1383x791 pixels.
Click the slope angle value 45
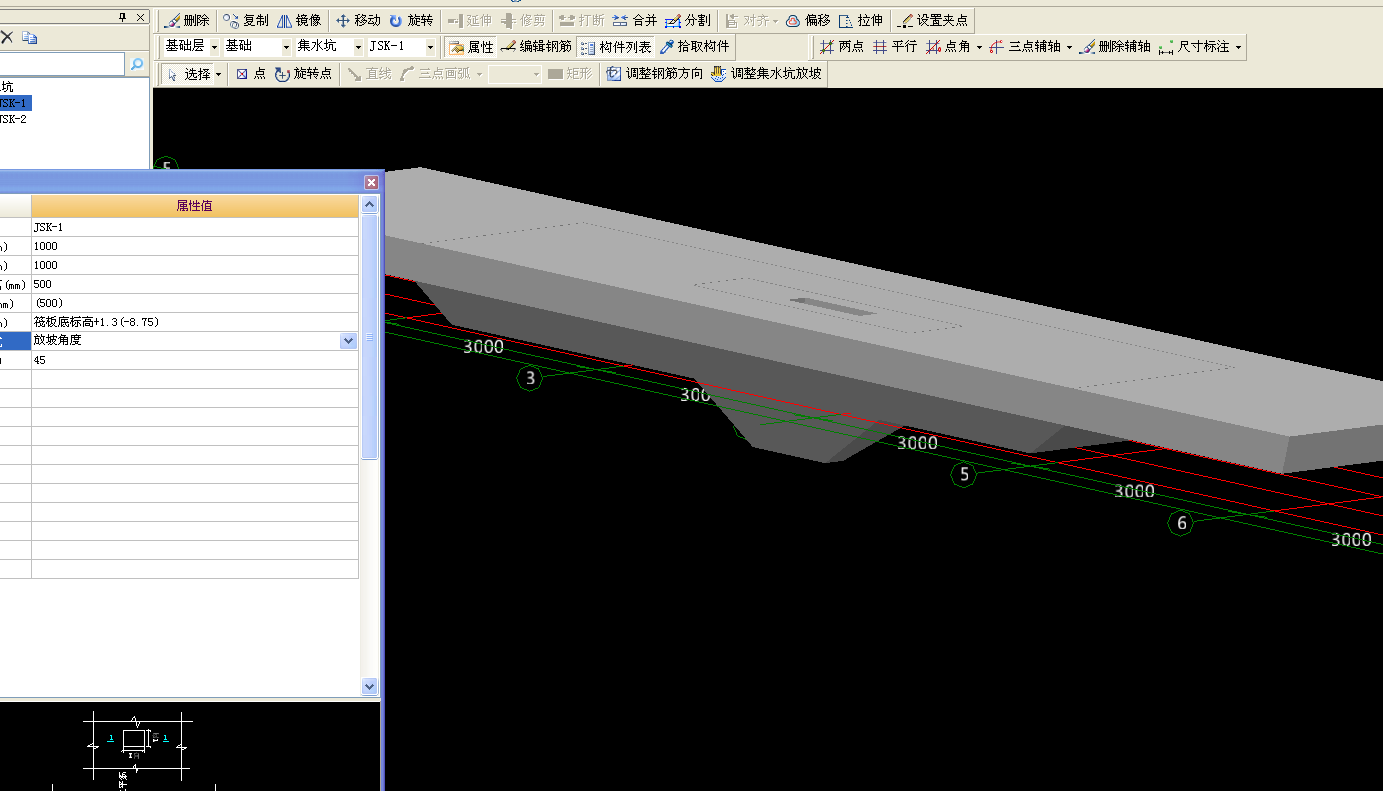coord(194,360)
